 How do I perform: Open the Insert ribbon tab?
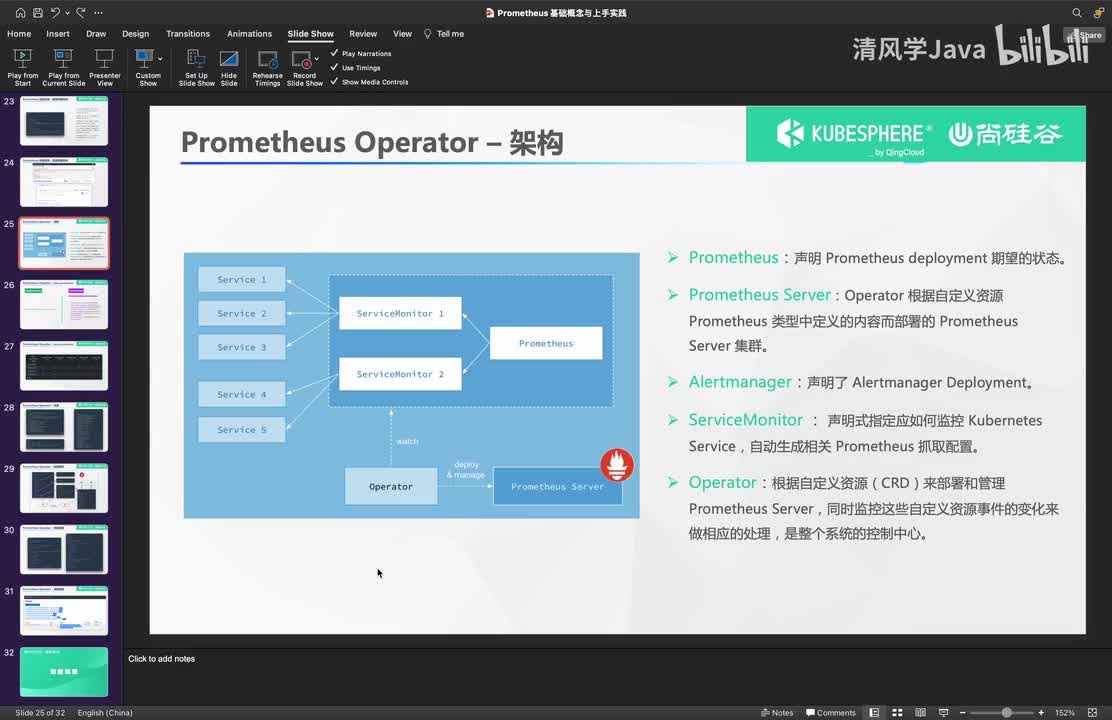(58, 34)
